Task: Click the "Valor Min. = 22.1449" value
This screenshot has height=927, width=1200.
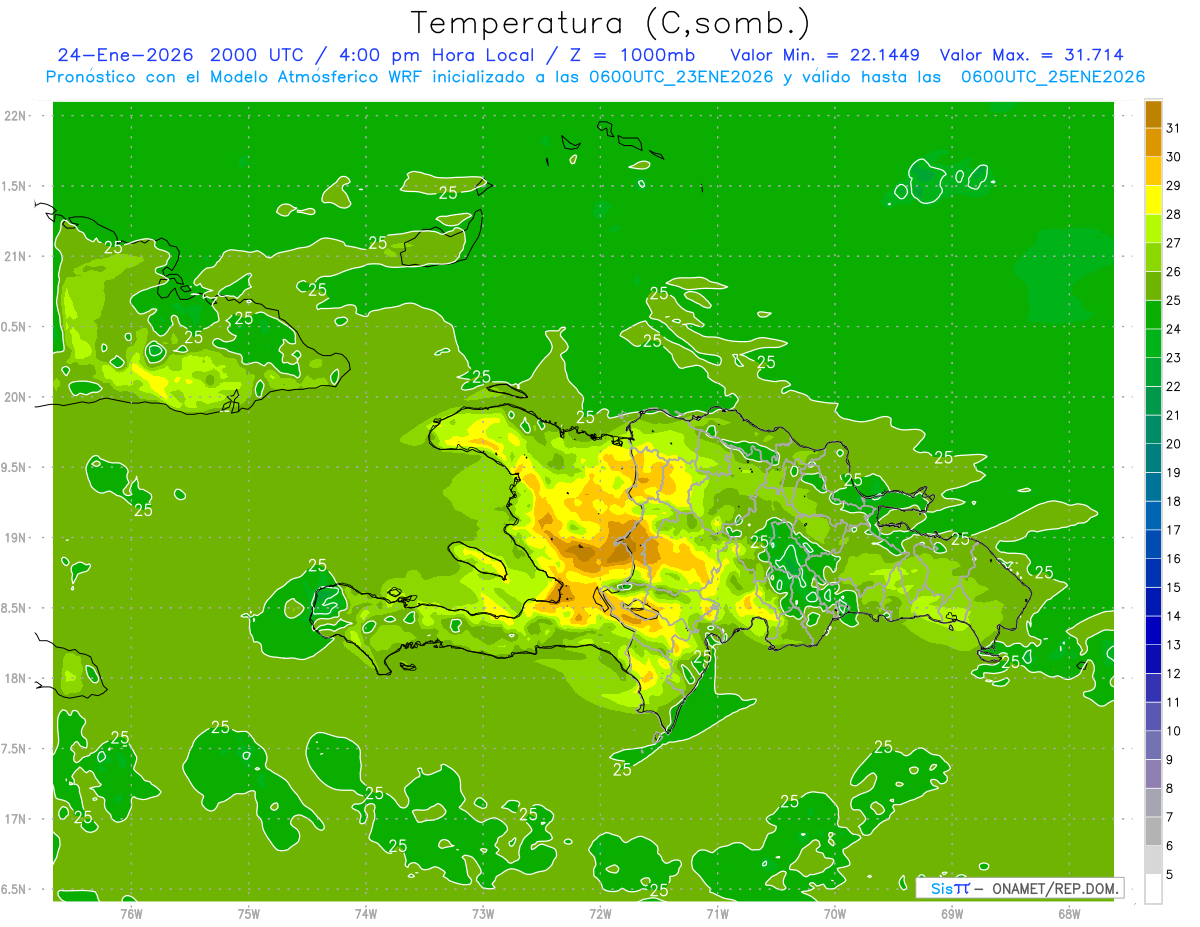Action: (825, 55)
